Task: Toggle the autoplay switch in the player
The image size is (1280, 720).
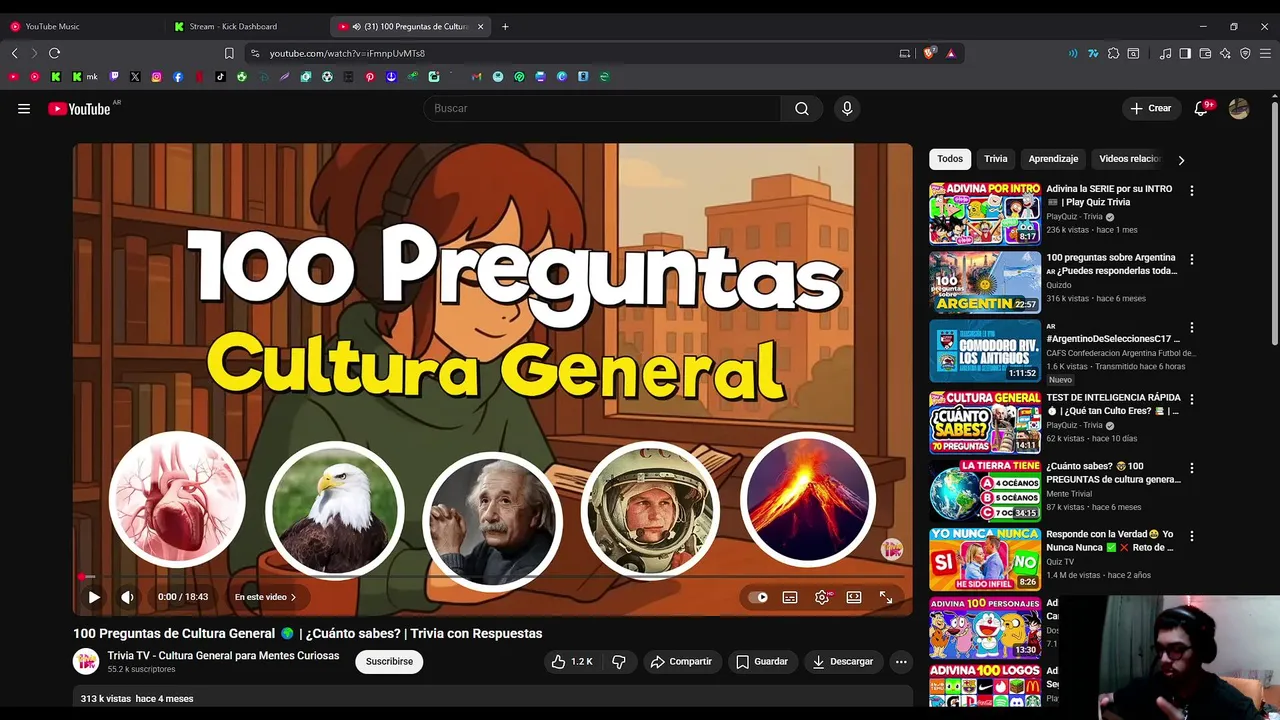Action: (x=758, y=597)
